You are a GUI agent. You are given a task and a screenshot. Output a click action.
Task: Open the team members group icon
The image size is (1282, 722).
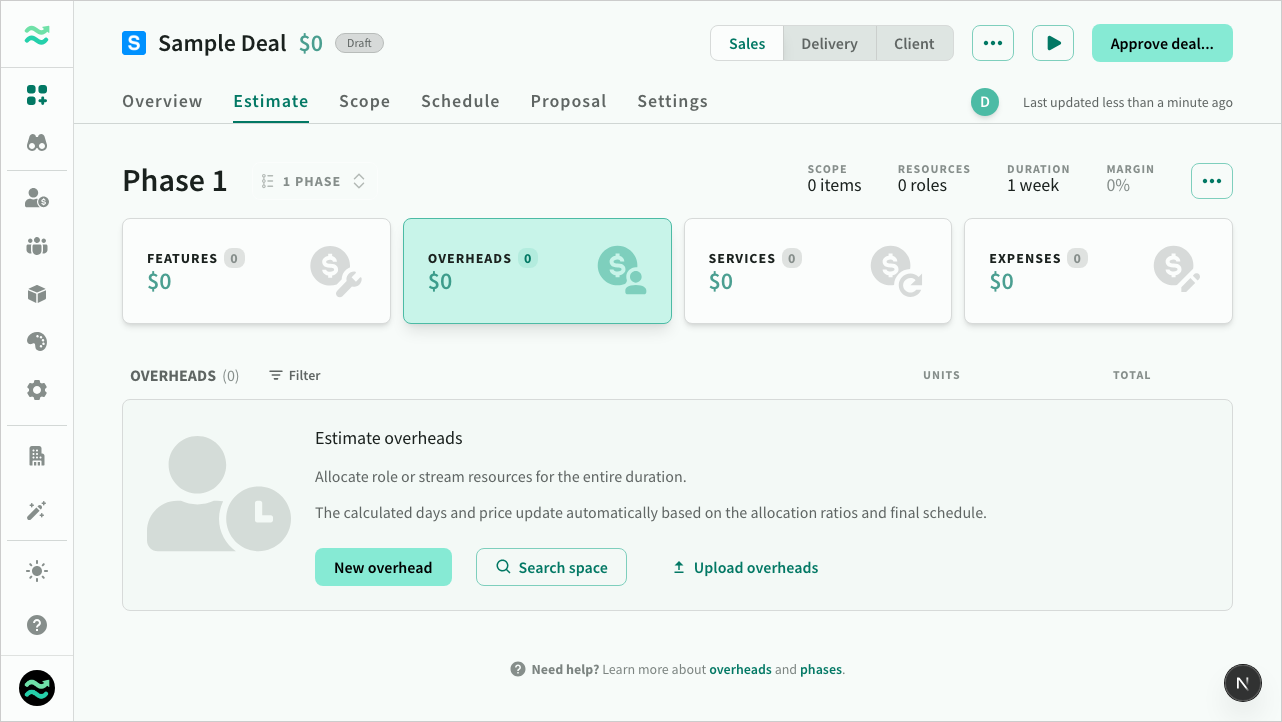(x=37, y=246)
